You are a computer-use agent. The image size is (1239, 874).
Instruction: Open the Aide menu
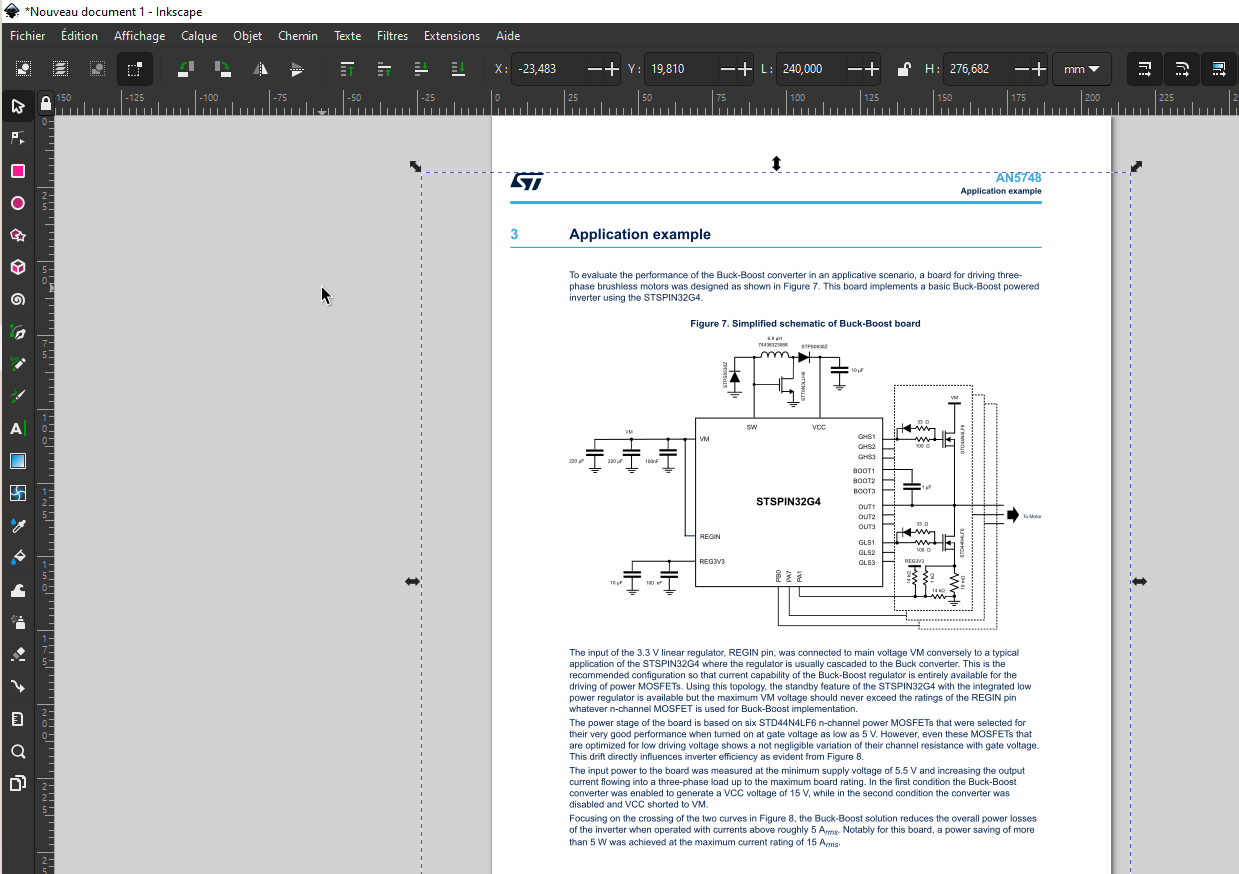508,36
